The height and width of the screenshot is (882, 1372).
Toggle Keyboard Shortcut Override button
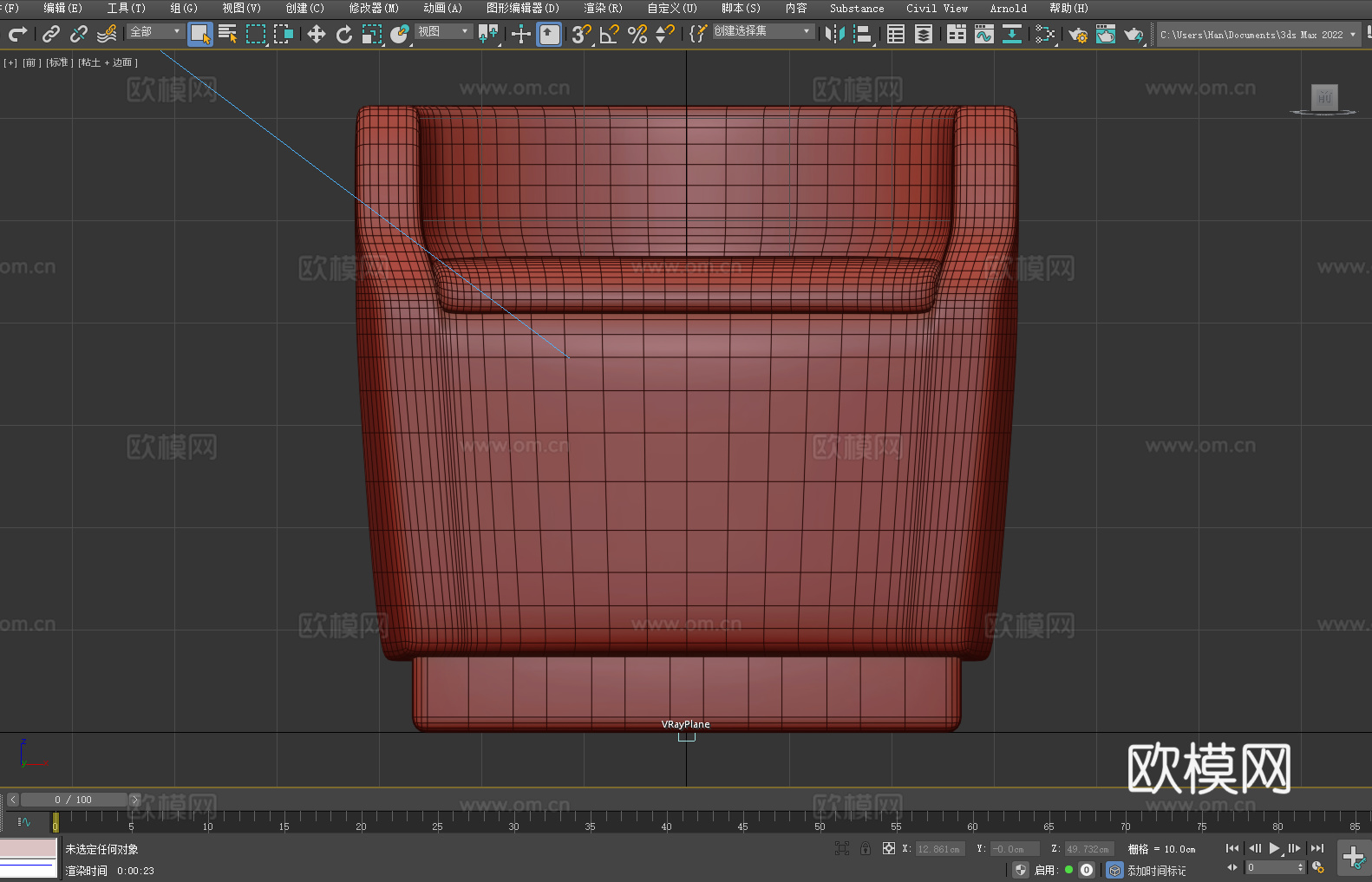tap(549, 34)
